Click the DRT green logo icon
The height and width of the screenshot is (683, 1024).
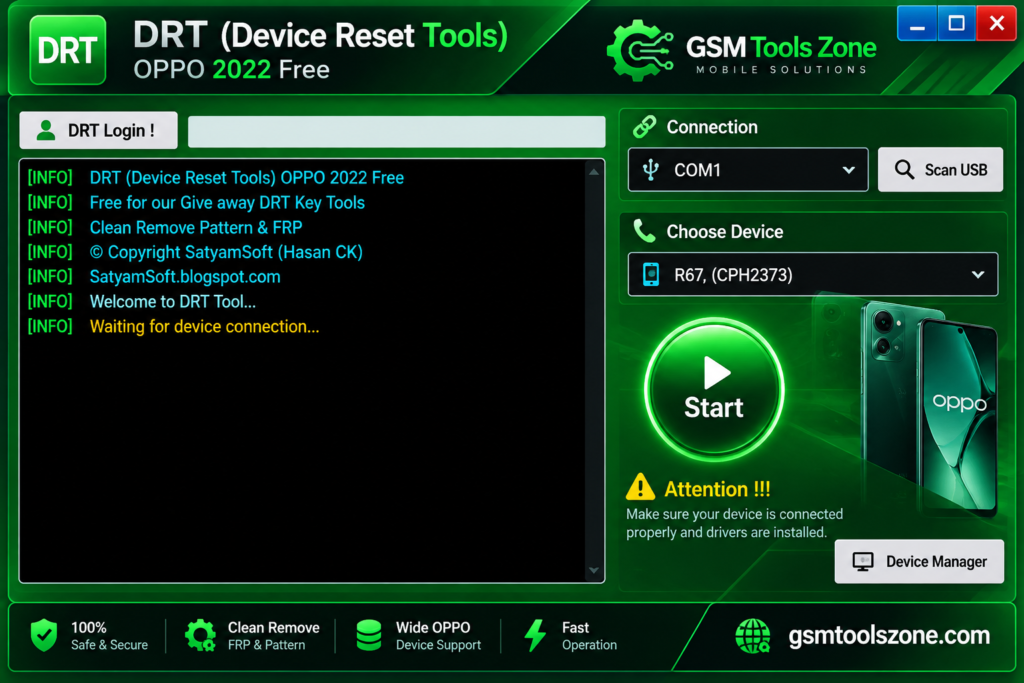tap(68, 50)
